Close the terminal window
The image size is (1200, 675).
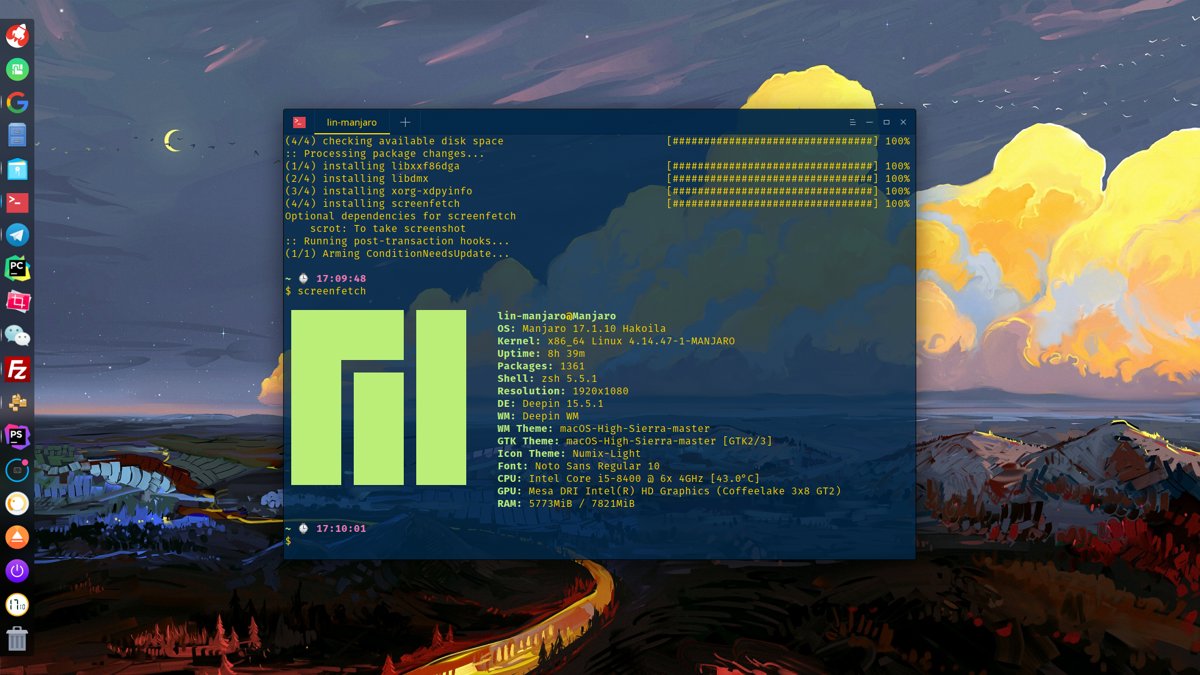point(903,122)
